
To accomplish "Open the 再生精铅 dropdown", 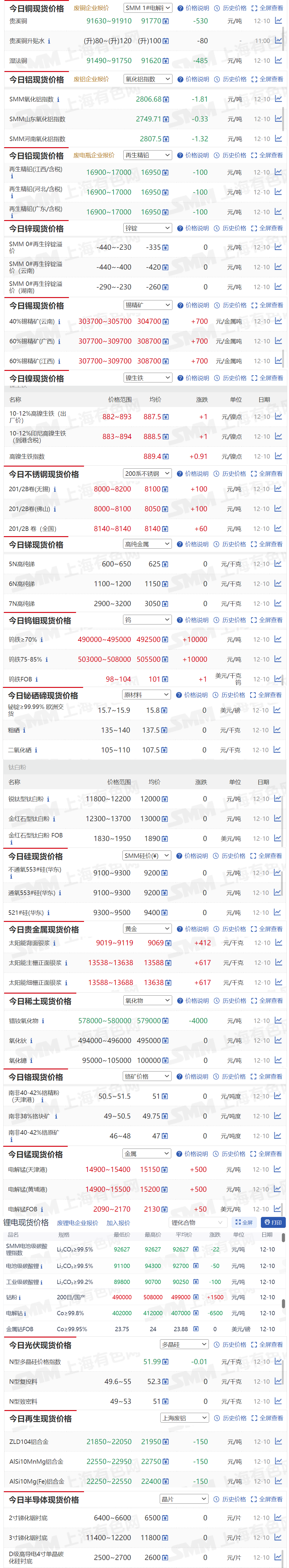I will coord(148,155).
